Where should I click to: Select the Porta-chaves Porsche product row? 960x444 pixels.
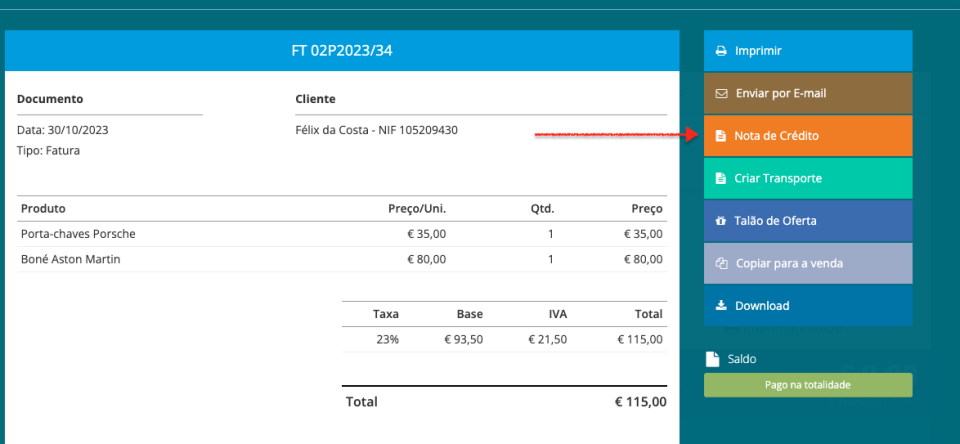click(78, 234)
